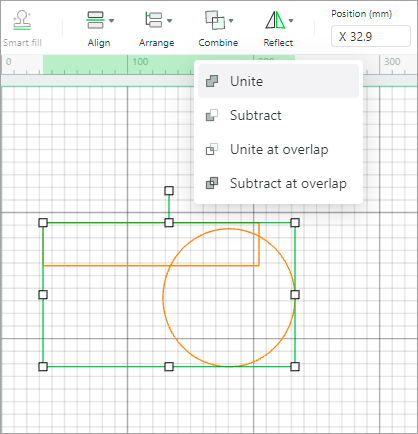Click the Subtract at overlap icon

coord(212,183)
